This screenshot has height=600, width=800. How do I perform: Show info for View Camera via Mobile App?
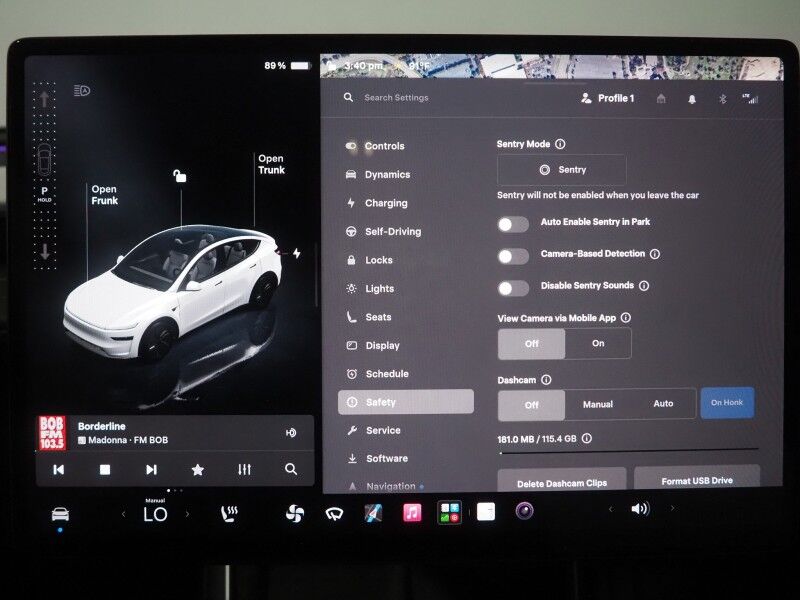tap(626, 317)
